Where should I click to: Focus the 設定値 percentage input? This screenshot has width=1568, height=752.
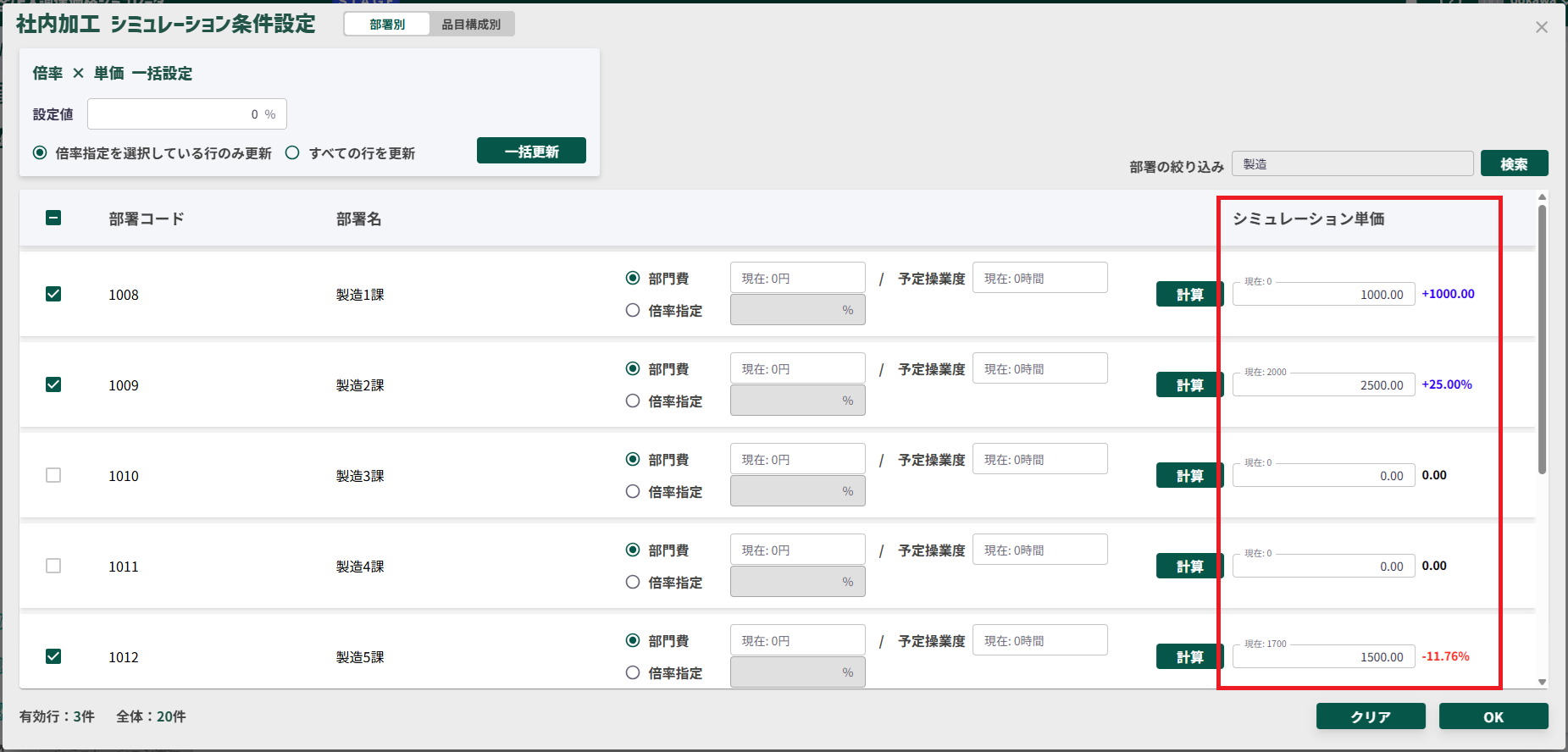(186, 114)
